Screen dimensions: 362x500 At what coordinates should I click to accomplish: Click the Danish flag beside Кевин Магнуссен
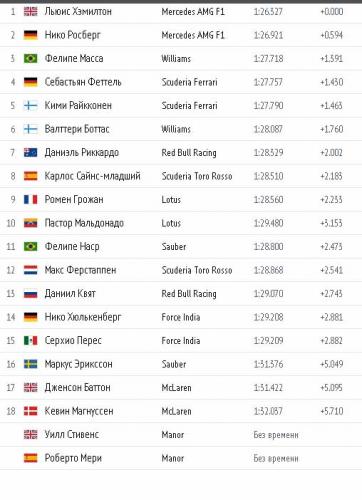tap(30, 411)
